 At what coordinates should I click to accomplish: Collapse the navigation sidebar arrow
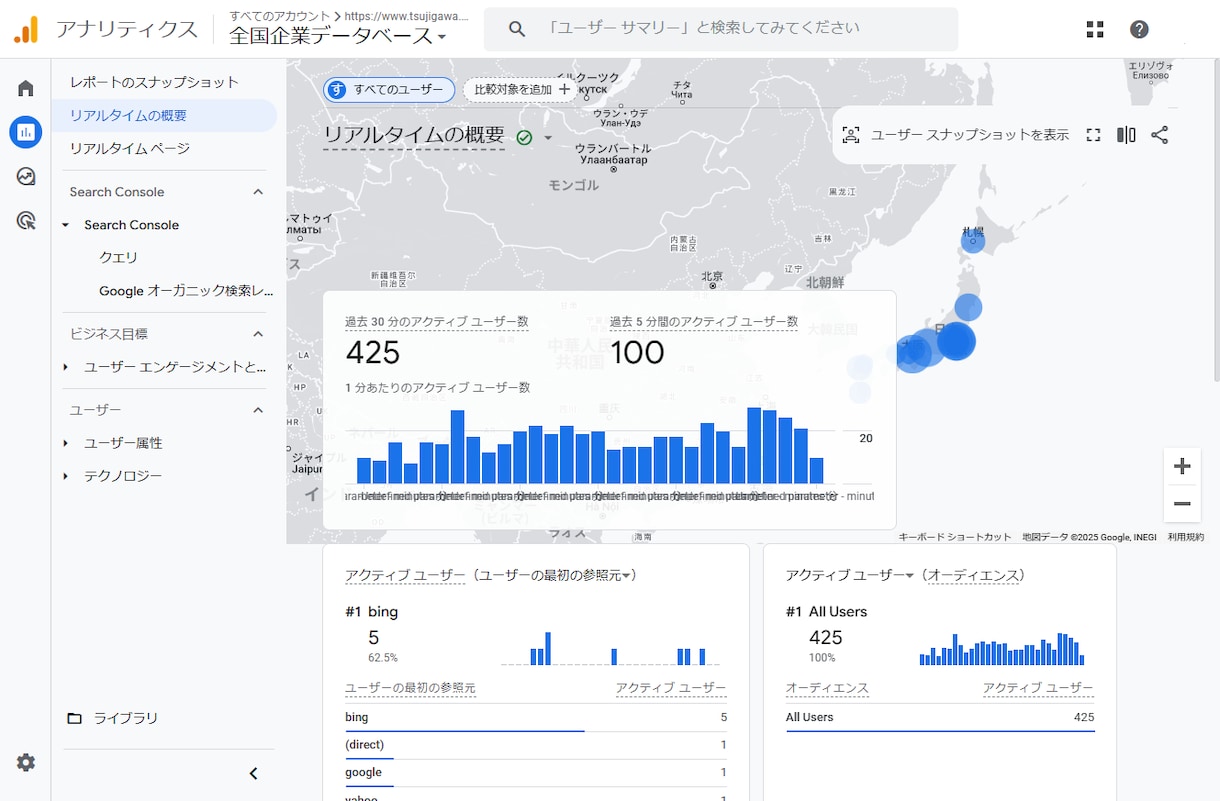point(253,773)
